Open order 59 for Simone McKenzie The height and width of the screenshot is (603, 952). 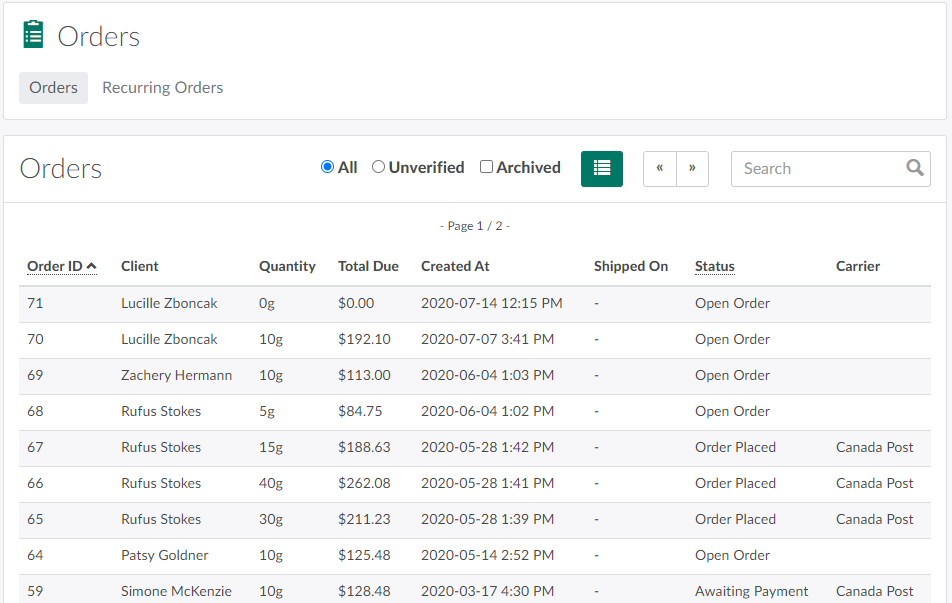35,591
